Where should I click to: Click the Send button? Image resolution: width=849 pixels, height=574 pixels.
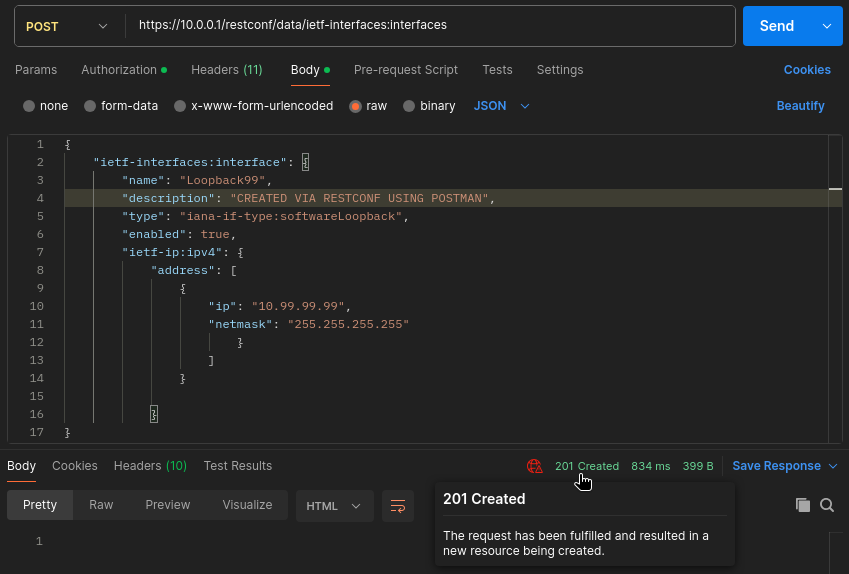pos(777,26)
